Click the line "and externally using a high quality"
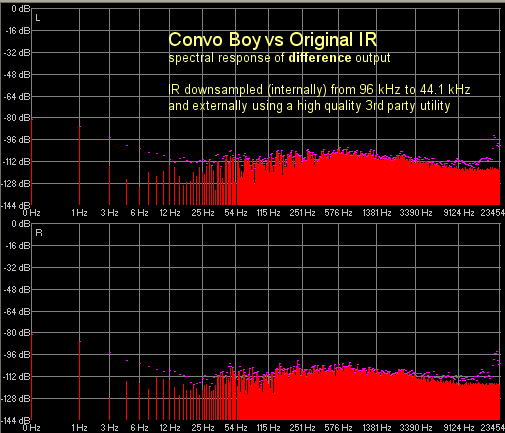 click(x=265, y=106)
